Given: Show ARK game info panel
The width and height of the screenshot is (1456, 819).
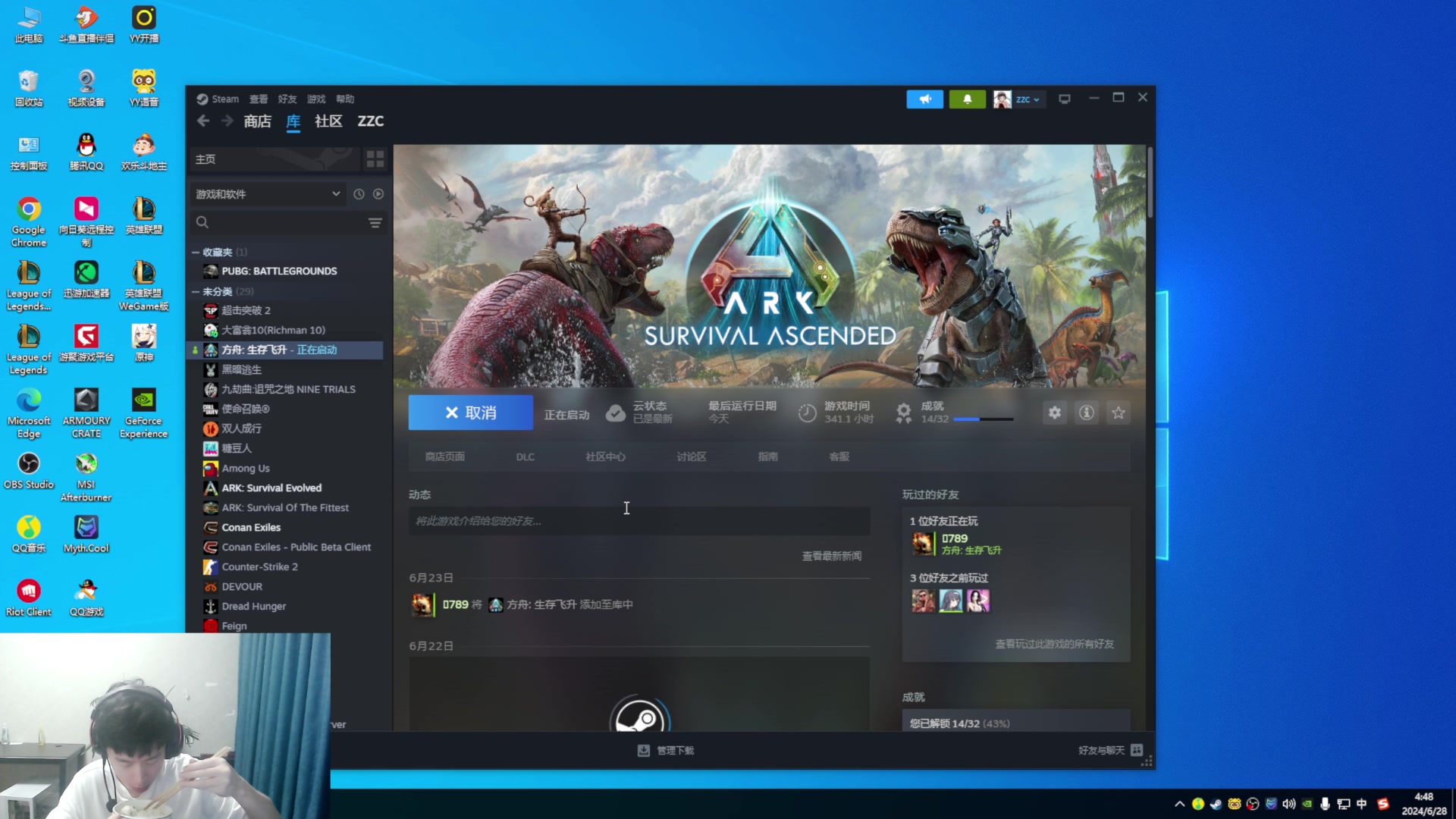Looking at the screenshot, I should coord(1087,413).
